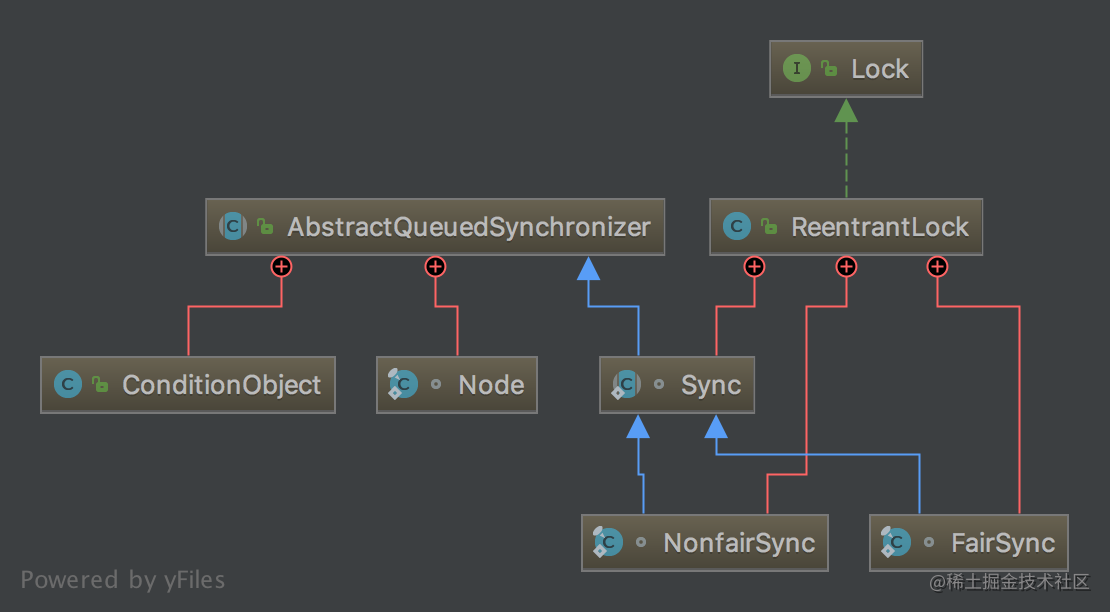Screen dimensions: 1110x612
Task: Click the public visibility icon on ConditionObject
Action: pos(100,384)
